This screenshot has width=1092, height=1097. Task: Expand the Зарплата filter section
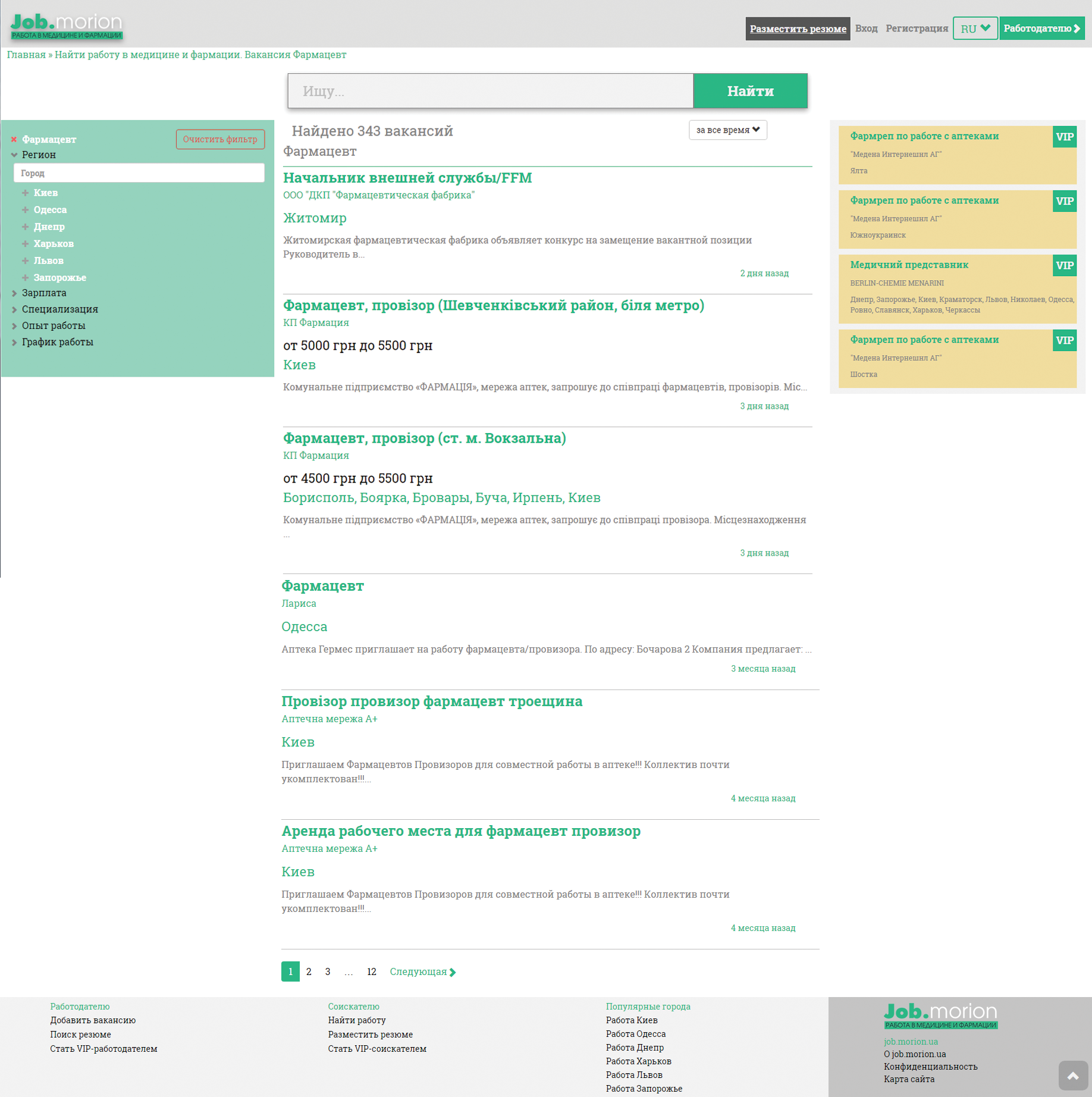point(44,293)
